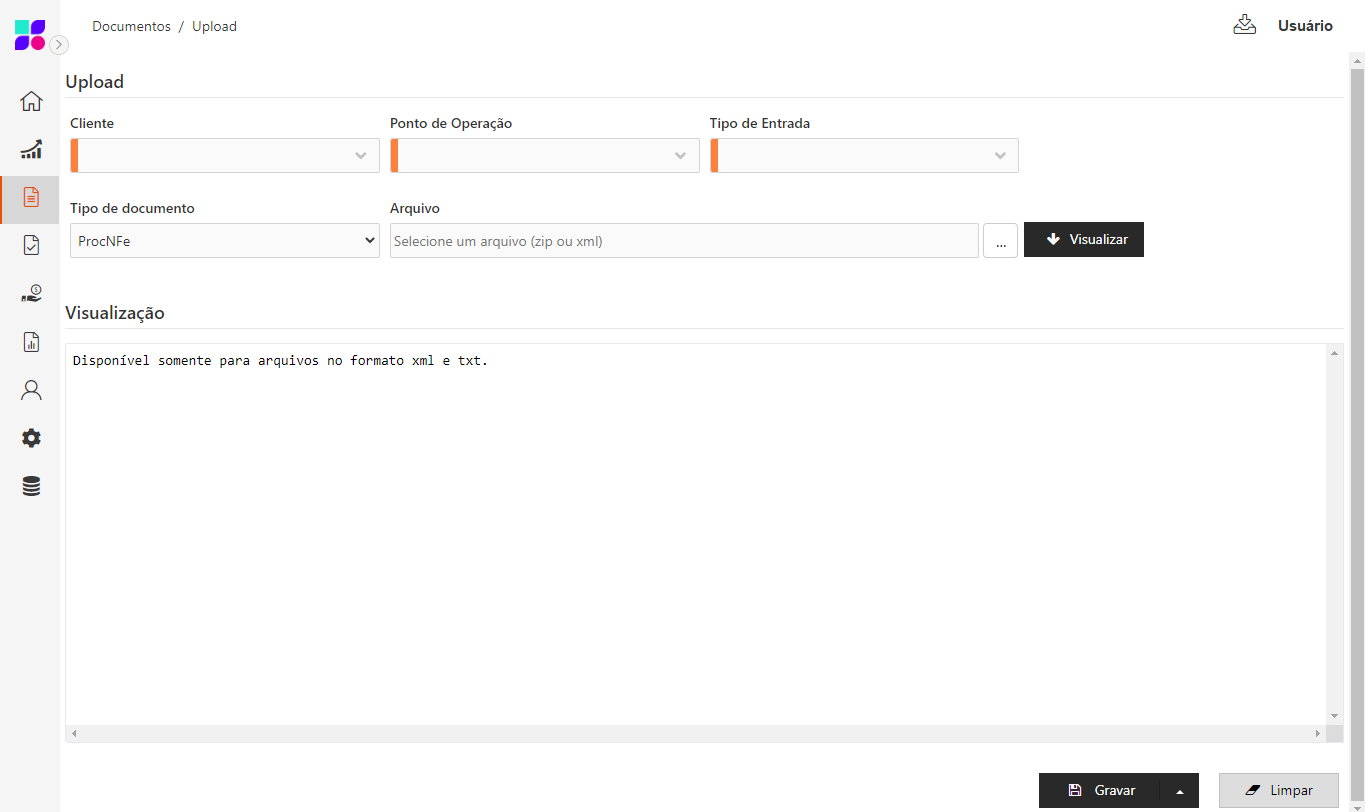
Task: Open the financial hand-coin icon
Action: (31, 294)
